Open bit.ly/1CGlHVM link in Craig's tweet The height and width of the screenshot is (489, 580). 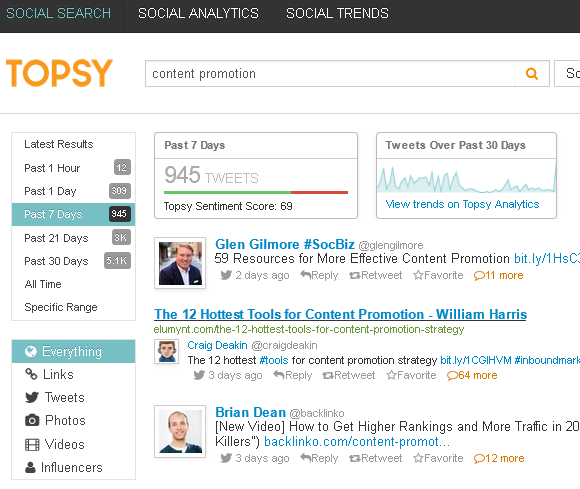(x=476, y=360)
